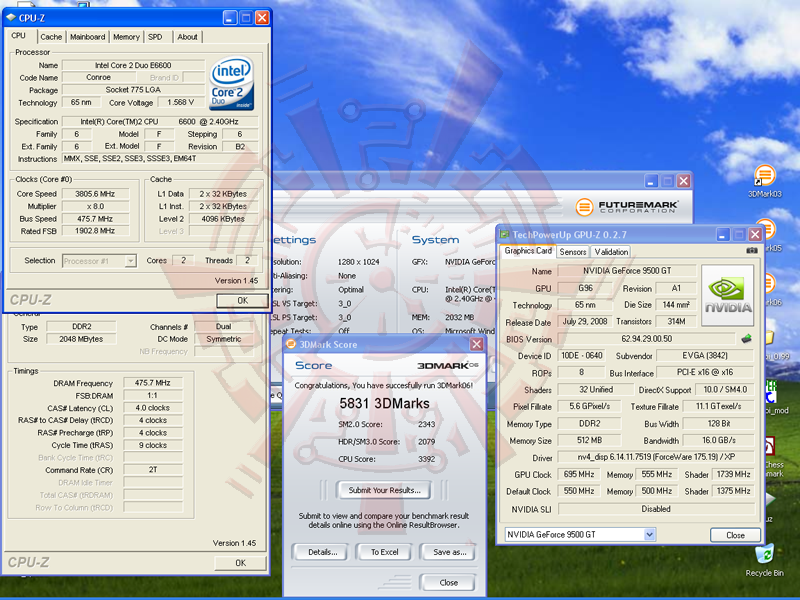Click the GPU-Z BIOS Version 62.94.29.00.50 field
Screen dimensions: 800x600
pos(646,339)
